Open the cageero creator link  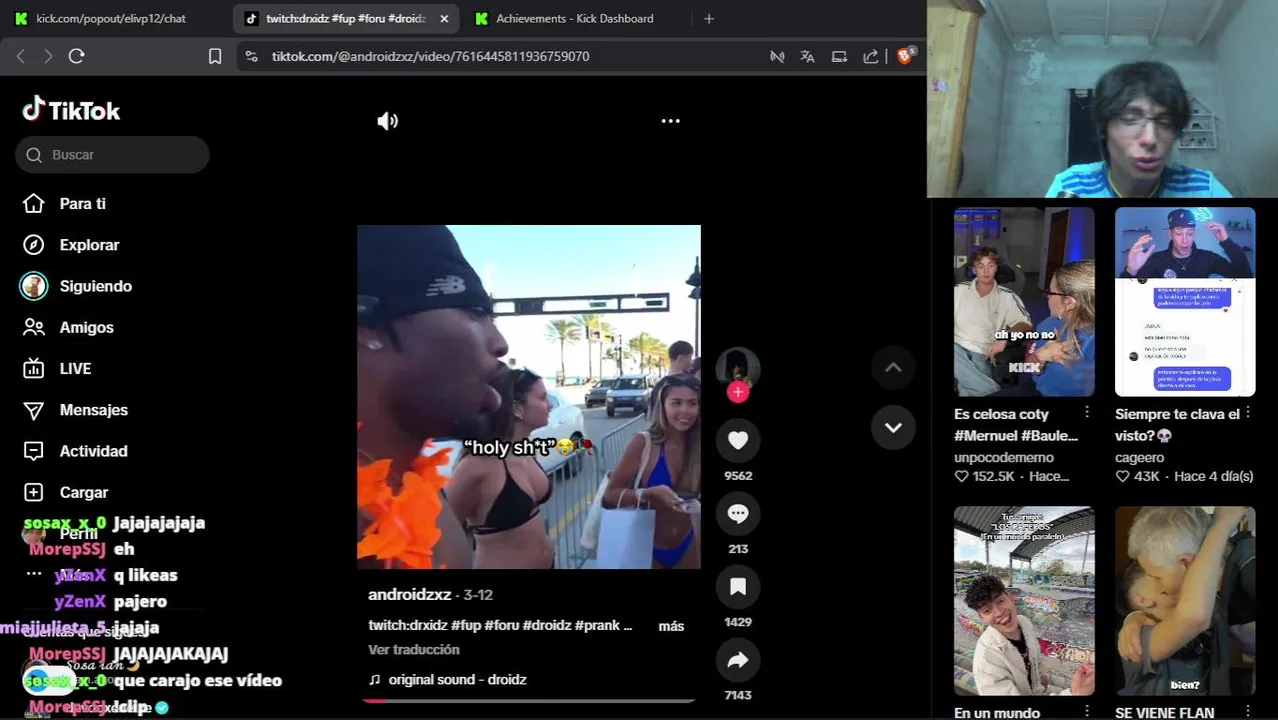[1140, 457]
